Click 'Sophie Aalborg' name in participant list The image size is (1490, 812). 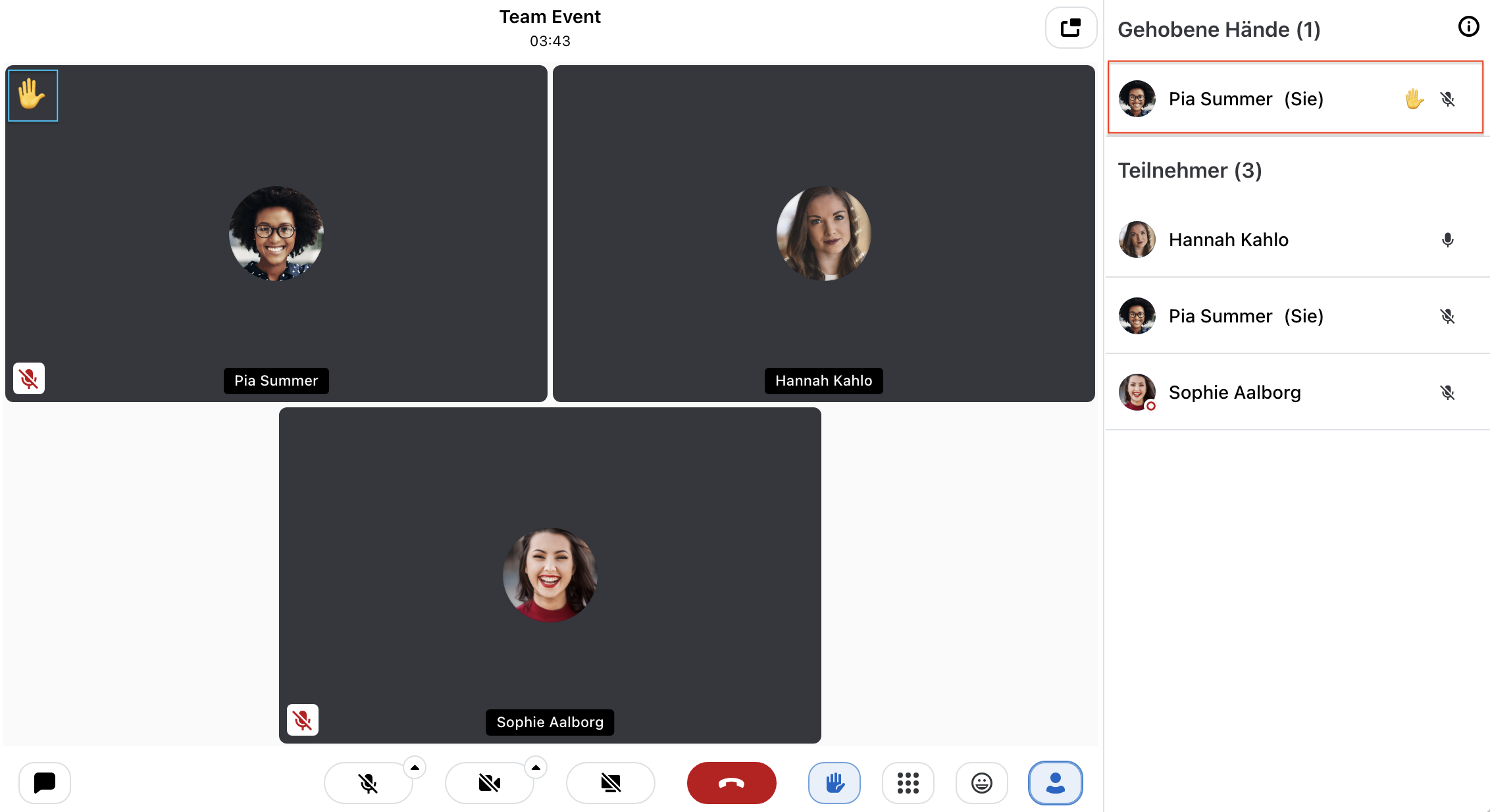[x=1235, y=392]
